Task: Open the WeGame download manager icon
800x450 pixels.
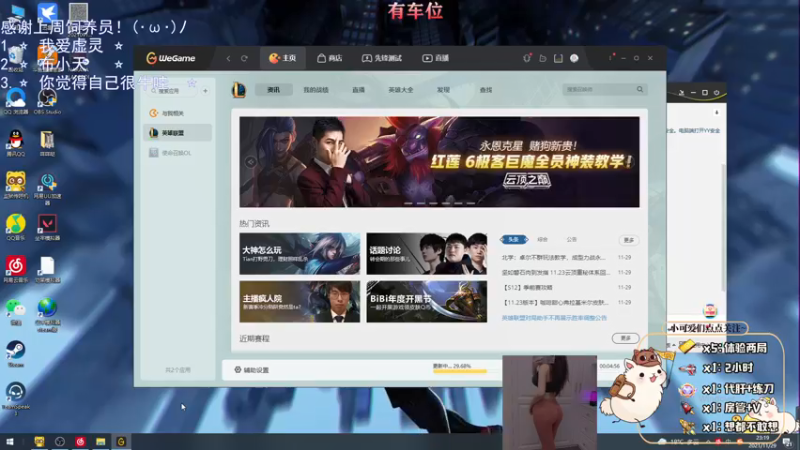Action: coord(558,58)
